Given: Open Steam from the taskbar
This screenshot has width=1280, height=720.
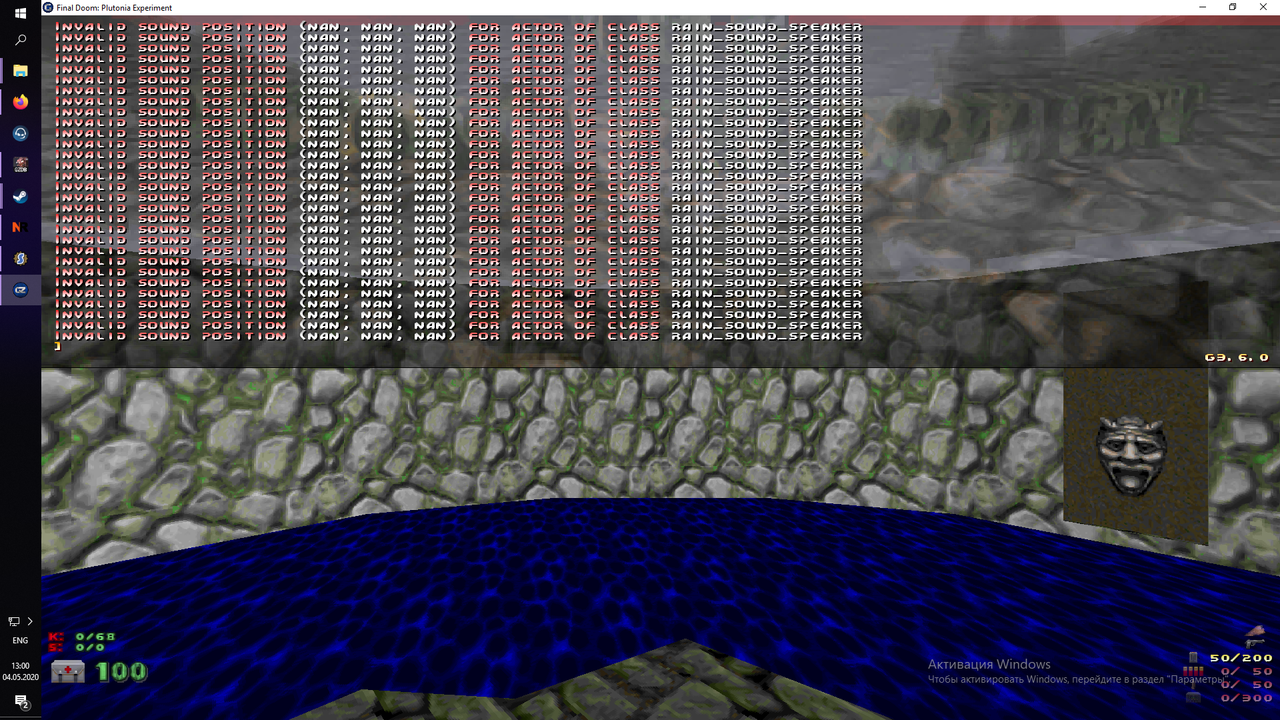Looking at the screenshot, I should [x=20, y=196].
